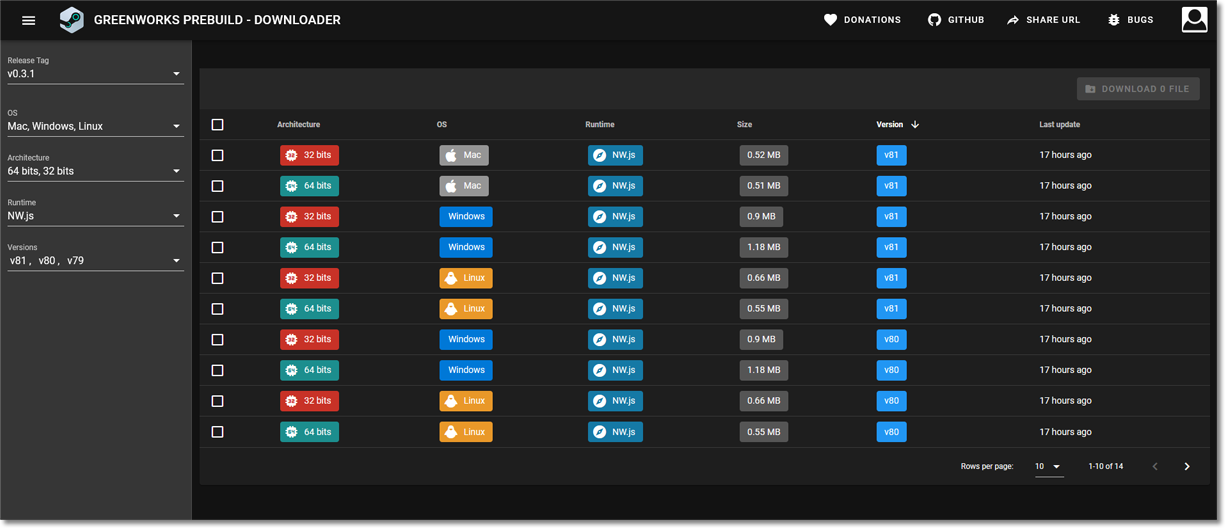
Task: Check the 64 bits Mac v81 row
Action: pos(217,186)
